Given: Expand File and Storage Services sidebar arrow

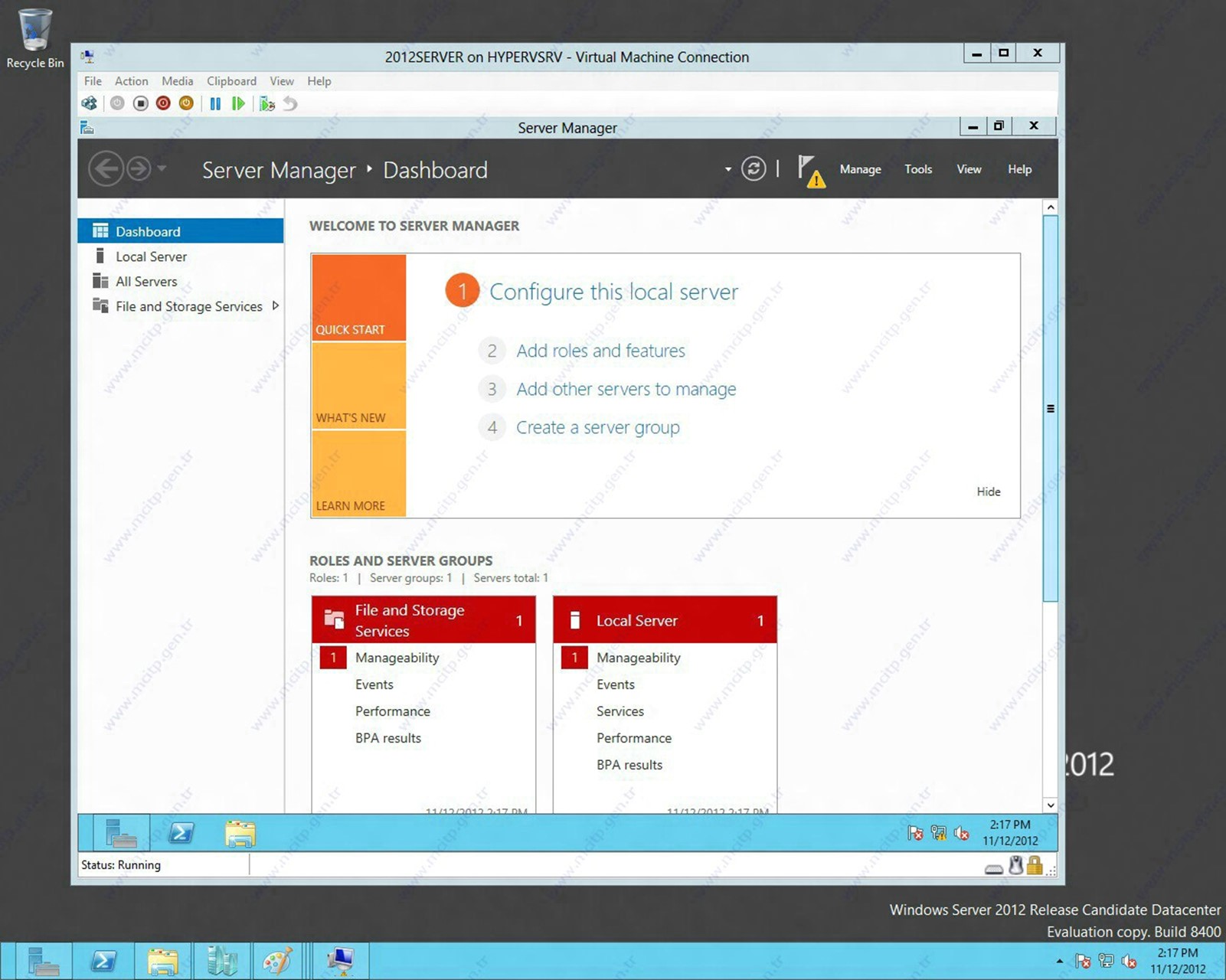Looking at the screenshot, I should coord(276,306).
